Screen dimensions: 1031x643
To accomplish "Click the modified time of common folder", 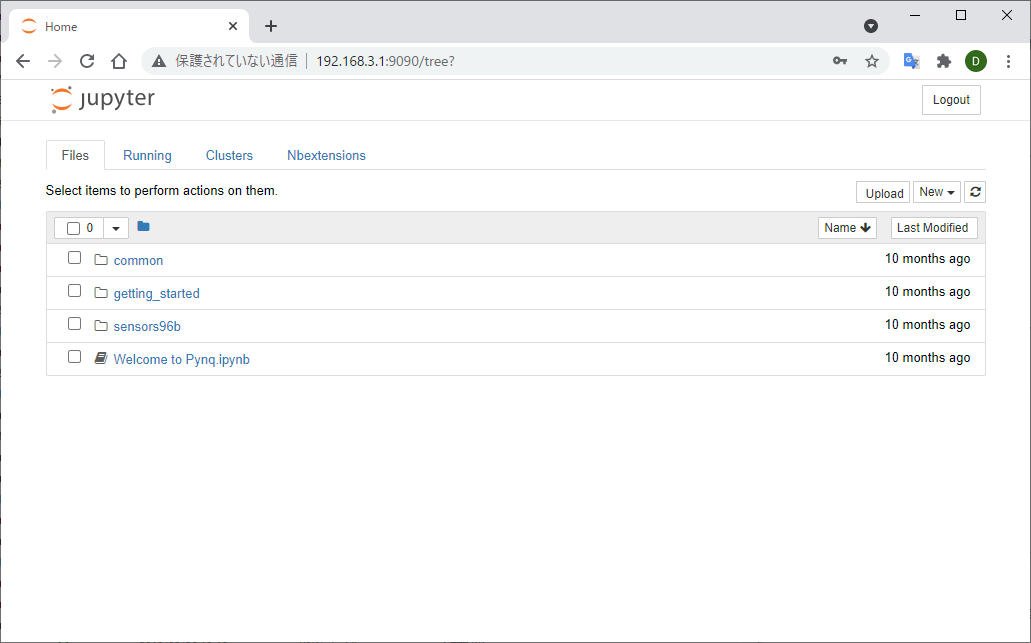I will click(x=927, y=258).
